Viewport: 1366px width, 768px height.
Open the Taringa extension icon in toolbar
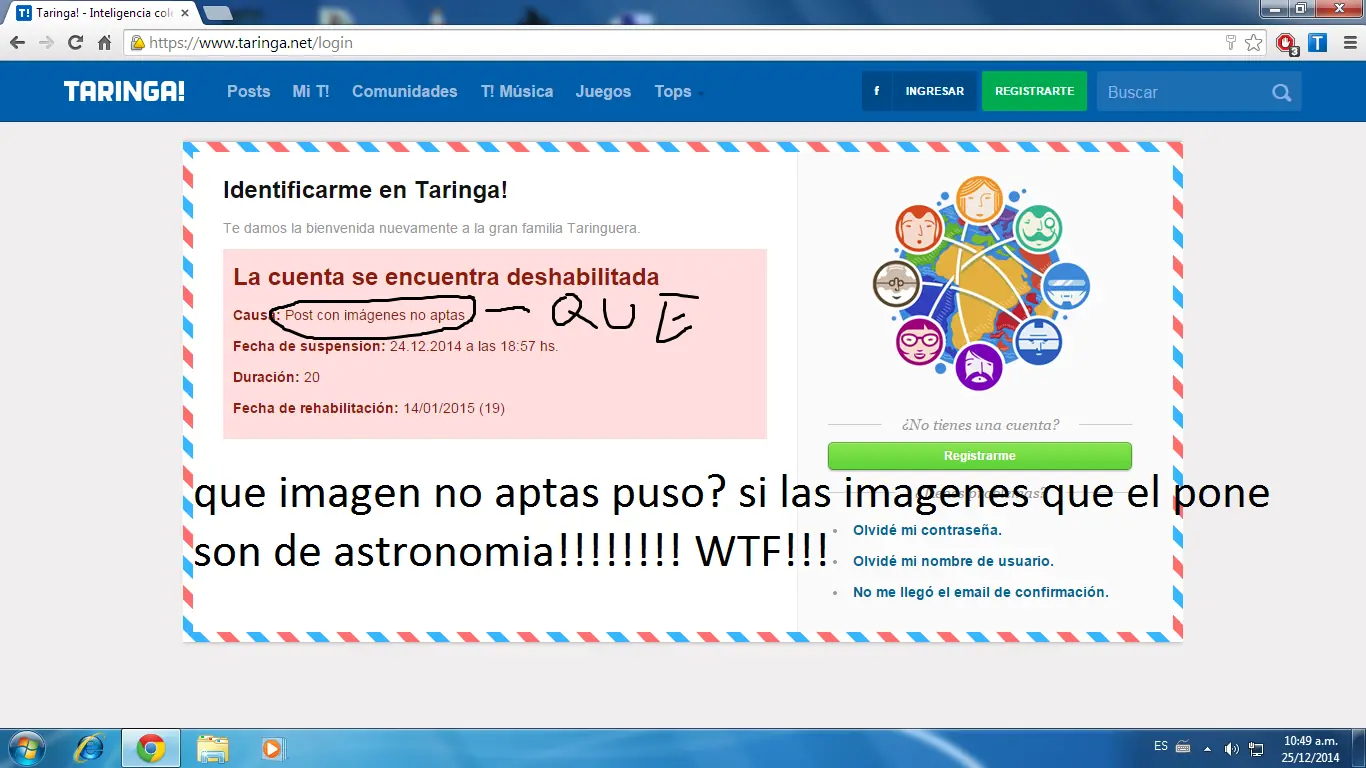coord(1318,43)
